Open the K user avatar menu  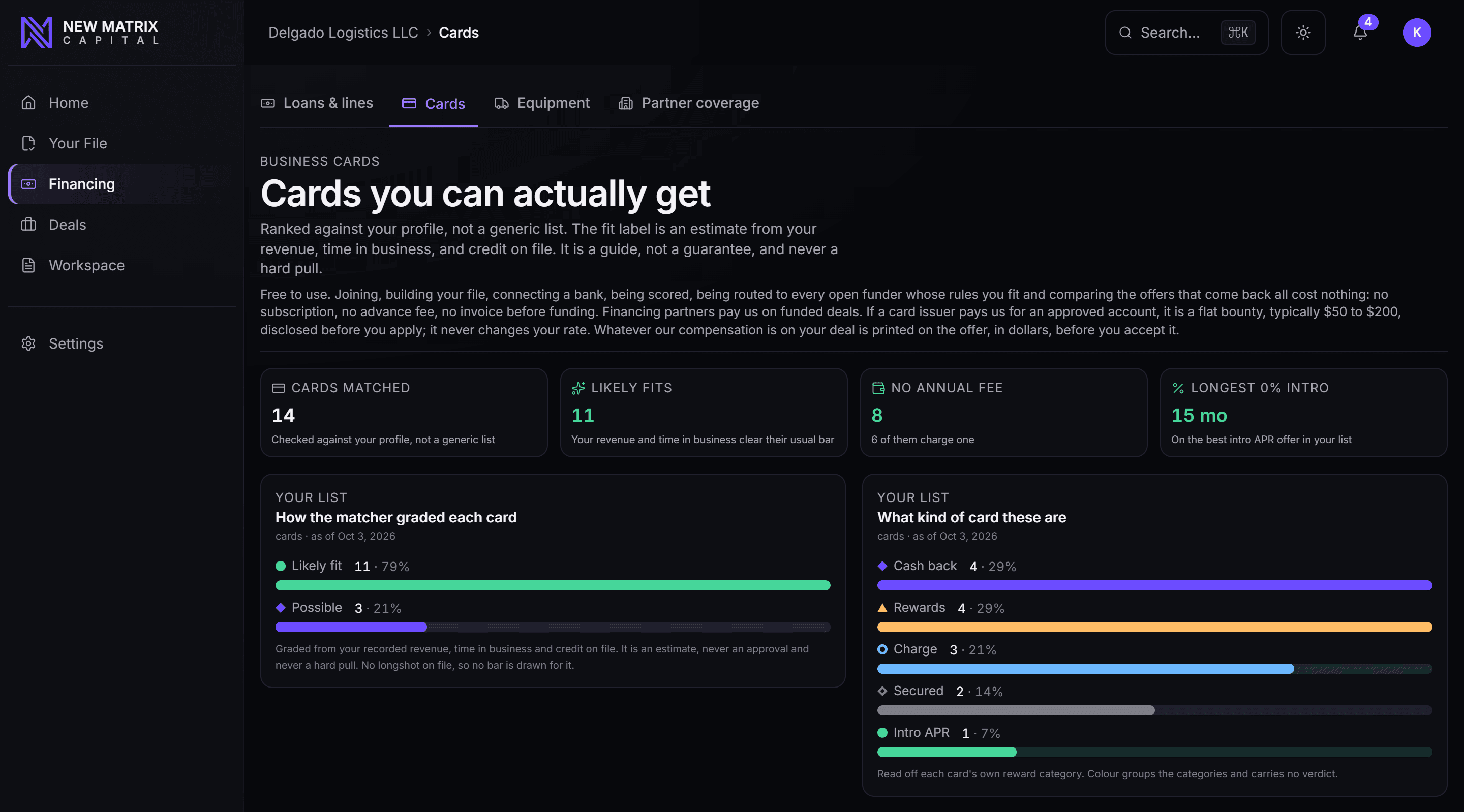(x=1416, y=33)
